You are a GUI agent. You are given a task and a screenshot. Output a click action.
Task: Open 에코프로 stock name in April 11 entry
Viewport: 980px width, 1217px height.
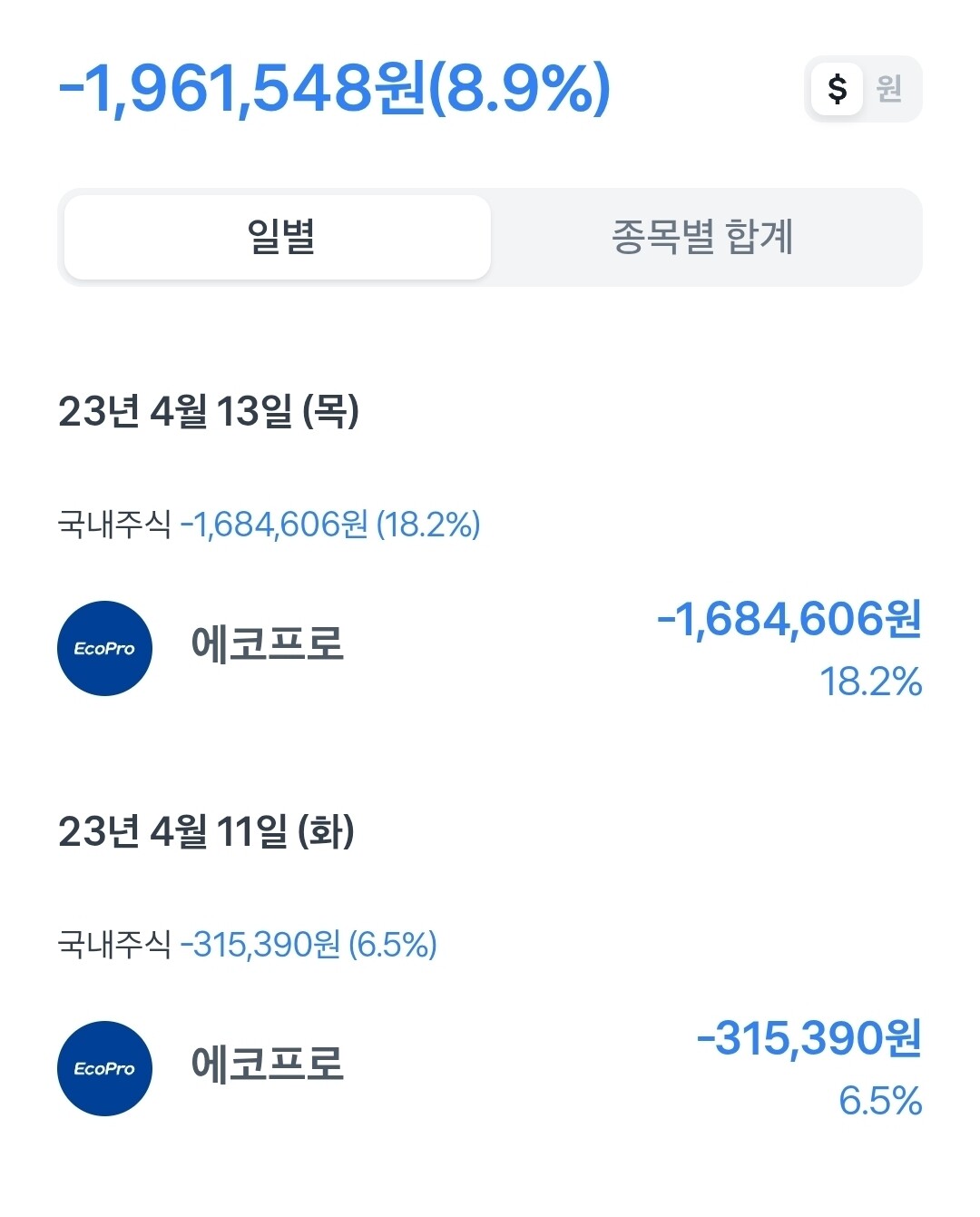267,1064
